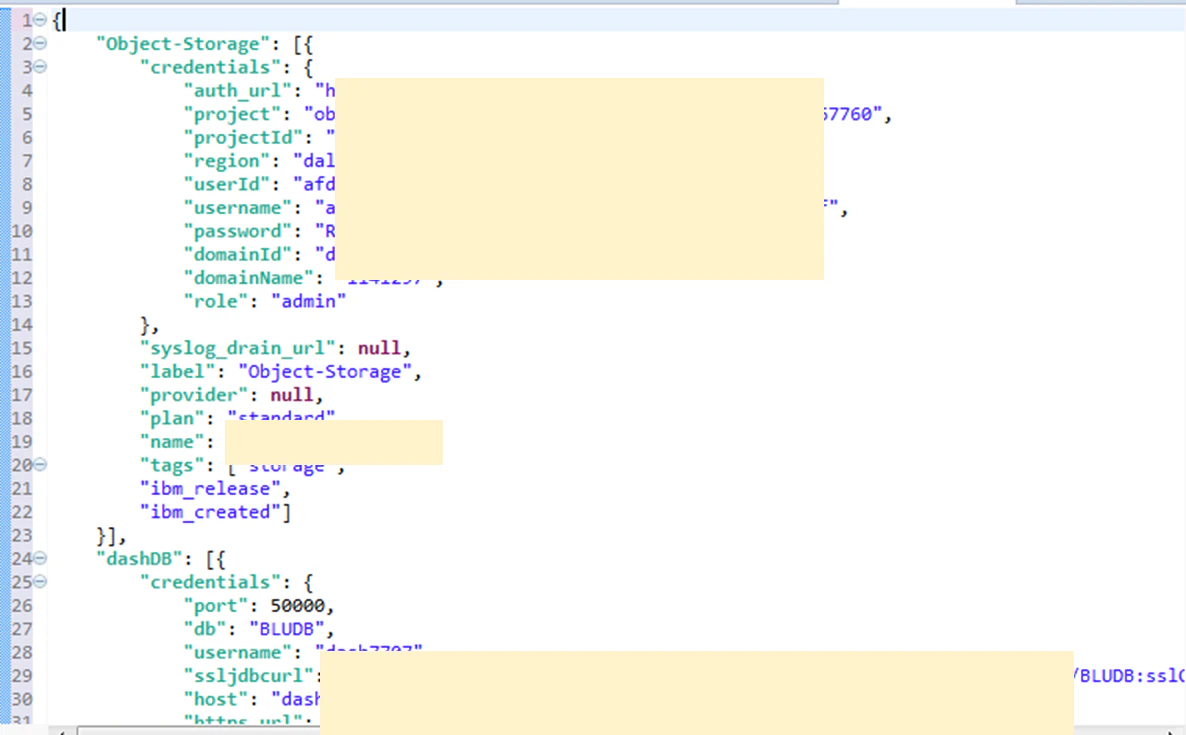
Task: Click line number 23 in the gutter
Action: [x=22, y=536]
